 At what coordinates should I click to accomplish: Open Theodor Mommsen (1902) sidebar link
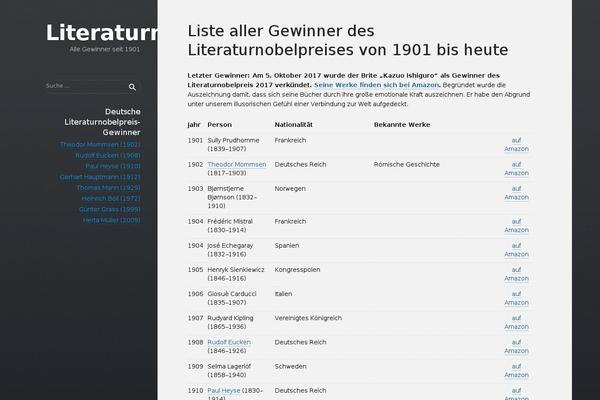100,145
